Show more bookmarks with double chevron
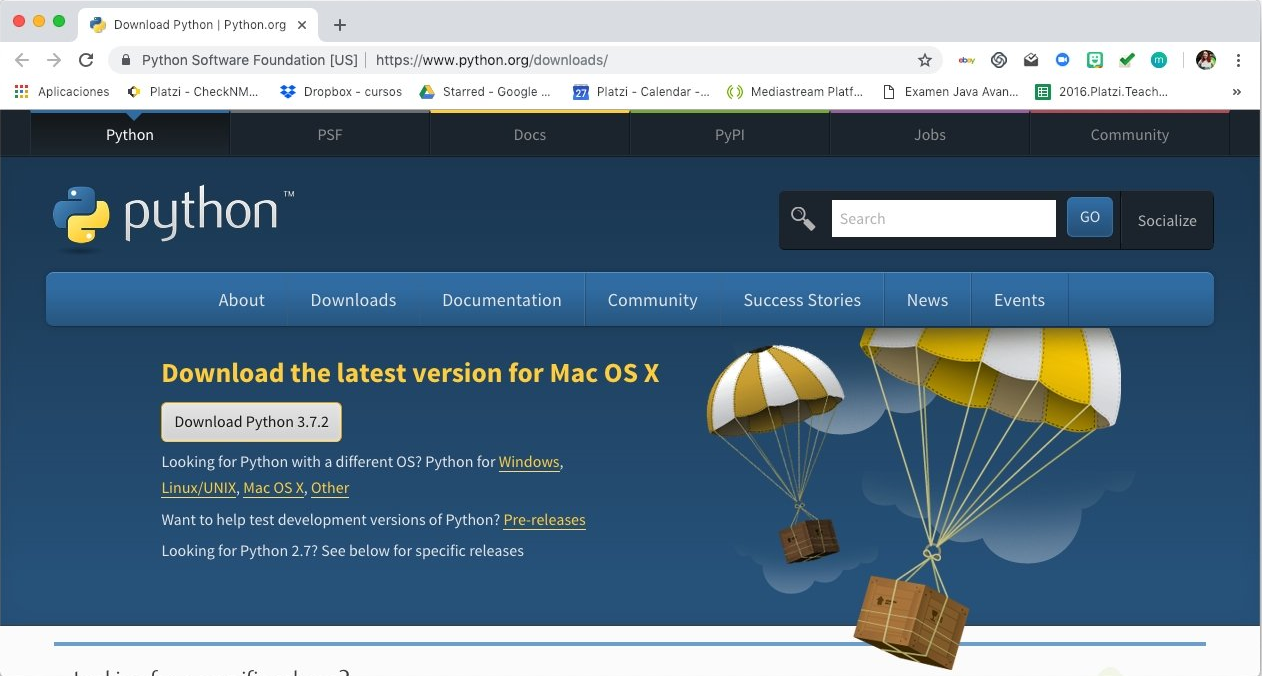 1237,91
